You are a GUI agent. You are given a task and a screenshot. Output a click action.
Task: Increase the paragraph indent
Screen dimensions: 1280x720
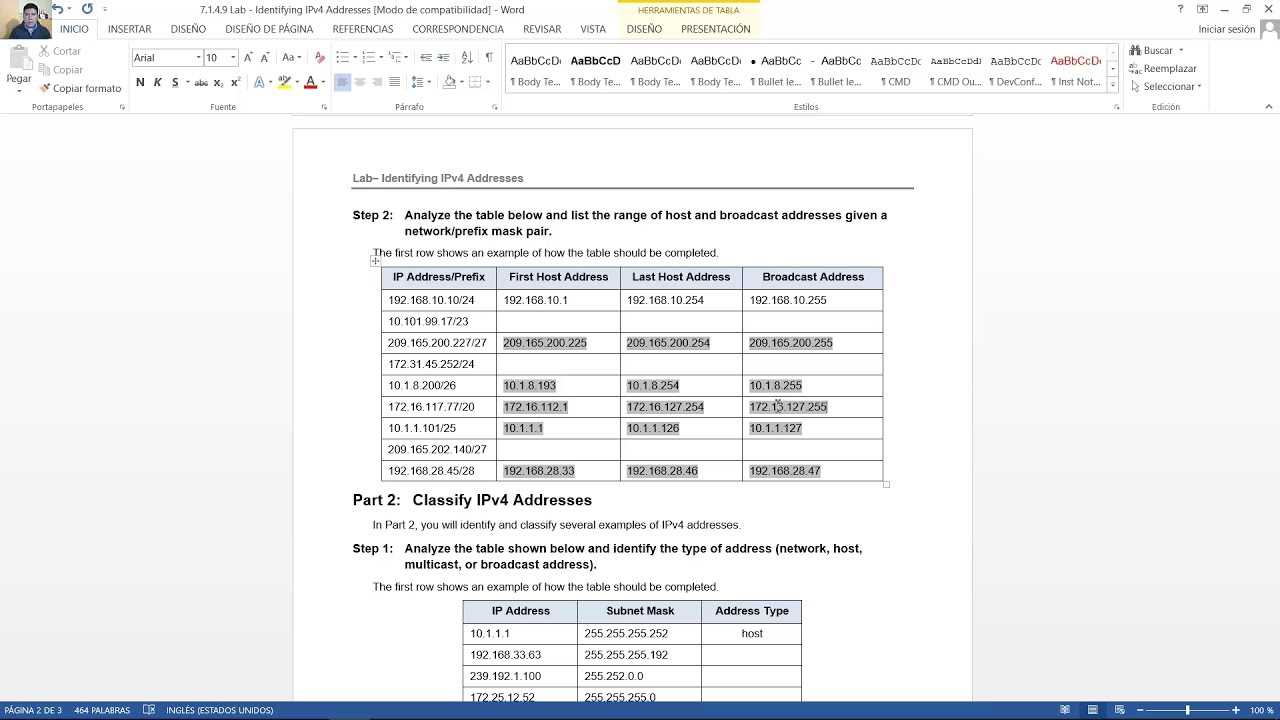(443, 57)
